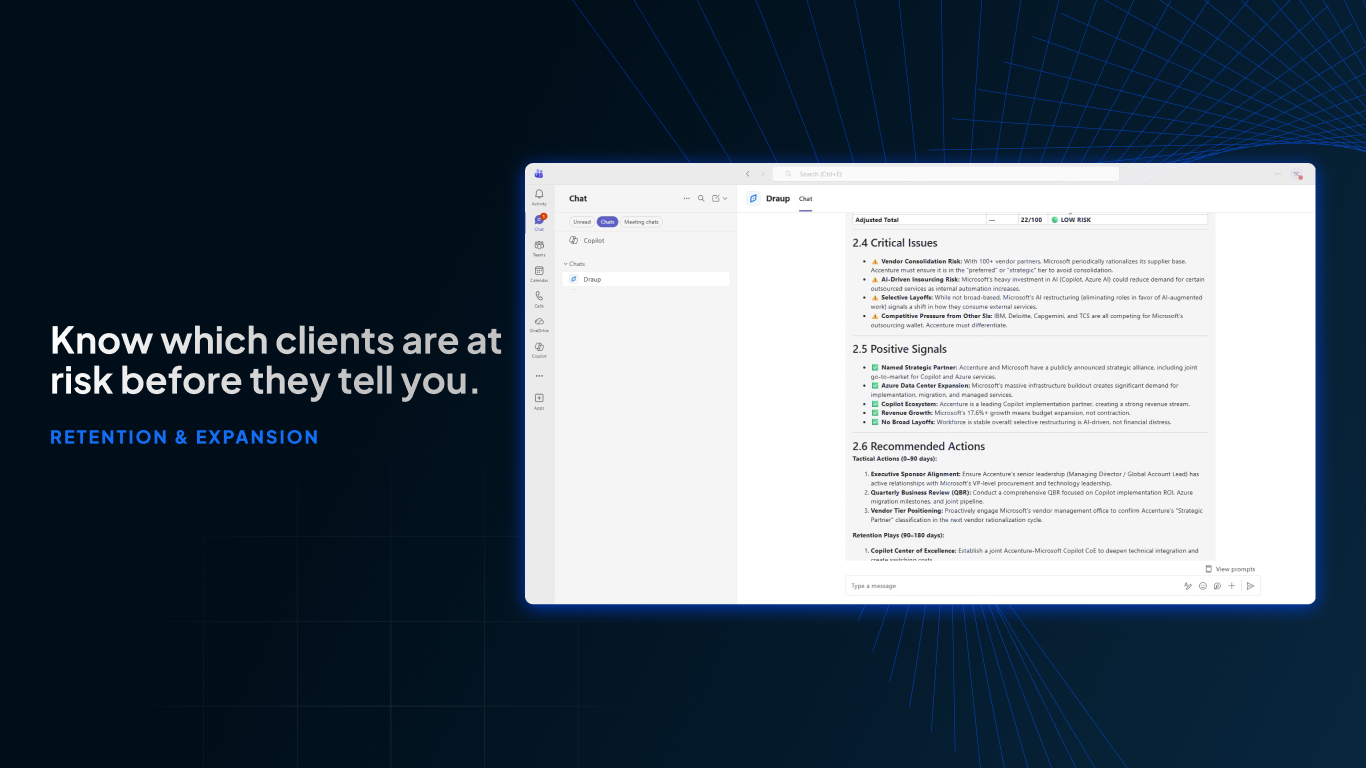The image size is (1366, 768).
Task: Click the RETENTION & EXPANSION label
Action: pos(184,437)
